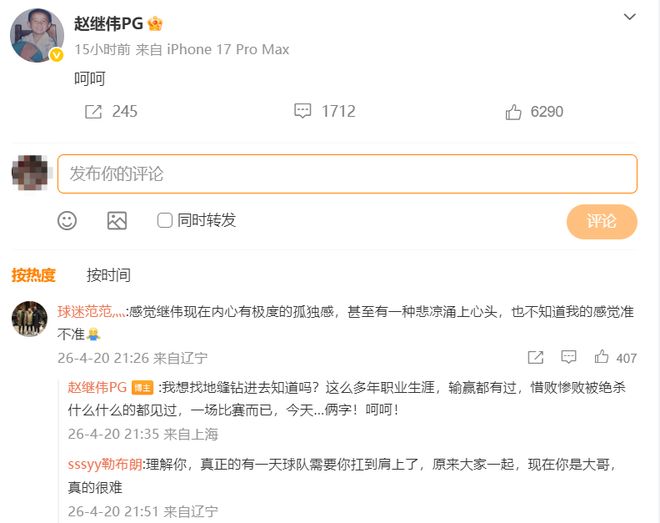Sort comments with the 按热度 tab
The image size is (660, 523).
[33, 275]
